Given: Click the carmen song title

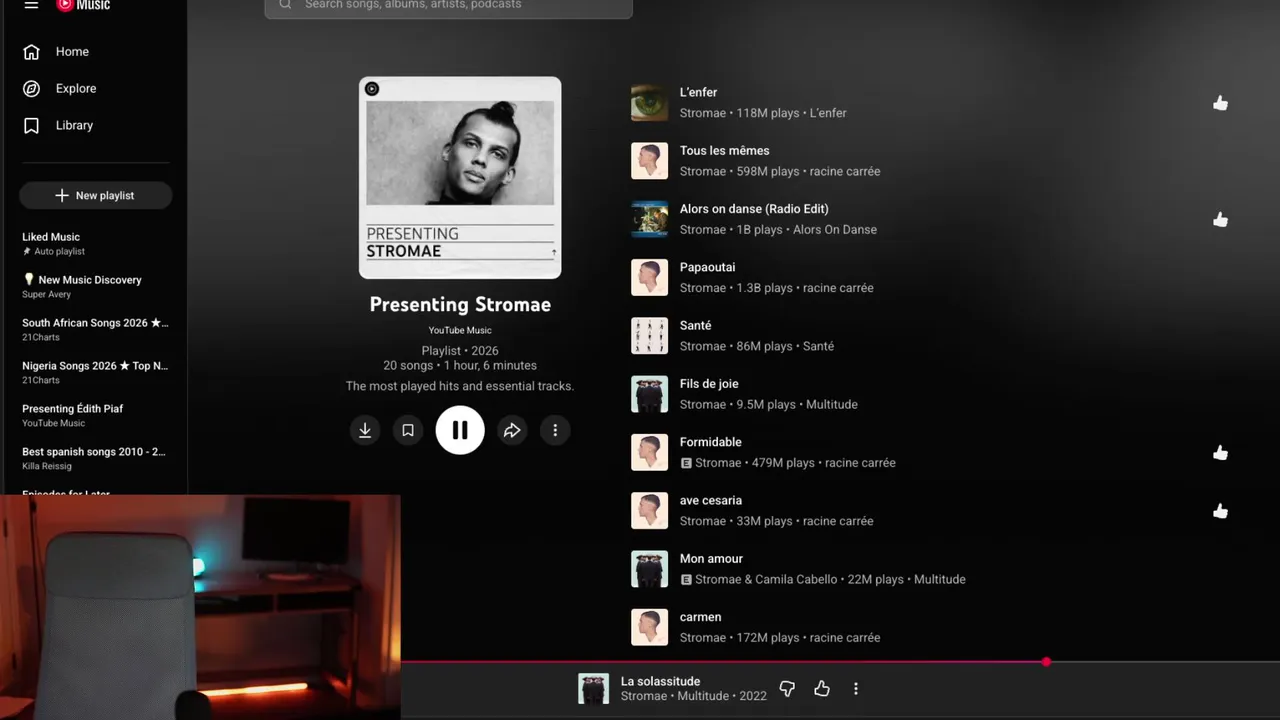Looking at the screenshot, I should 700,617.
